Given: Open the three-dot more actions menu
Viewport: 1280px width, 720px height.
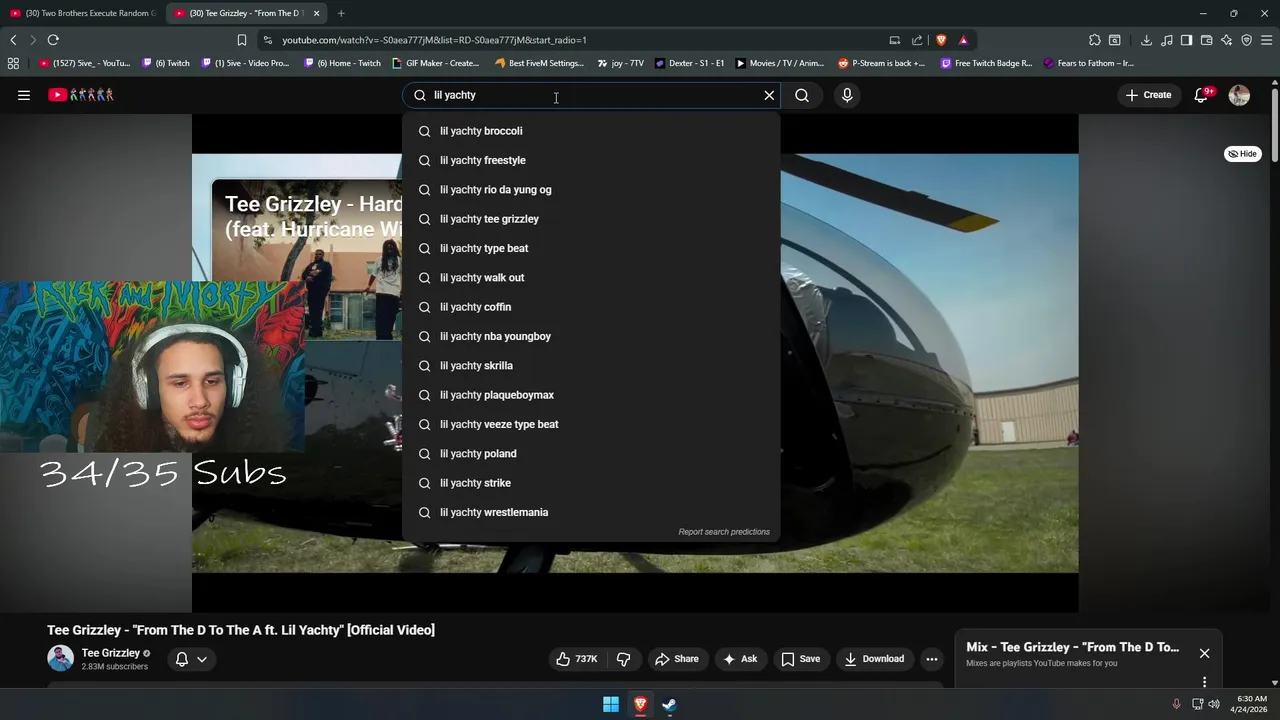Looking at the screenshot, I should 932,659.
